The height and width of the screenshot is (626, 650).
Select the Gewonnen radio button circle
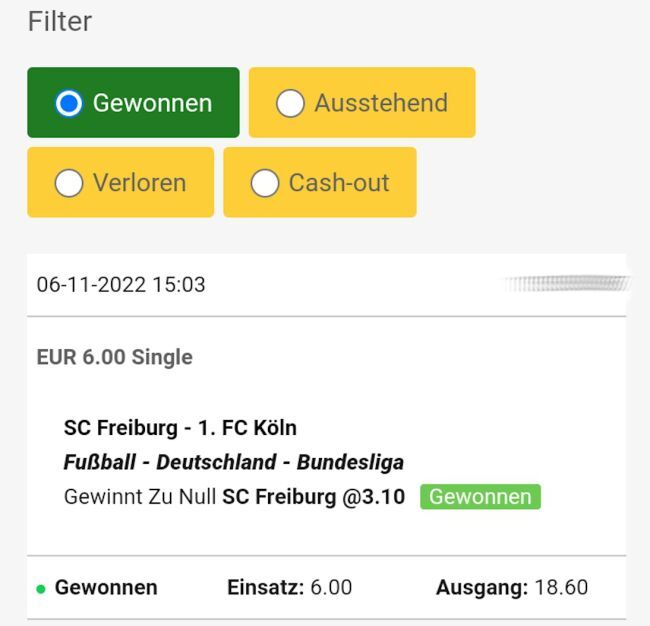point(68,103)
